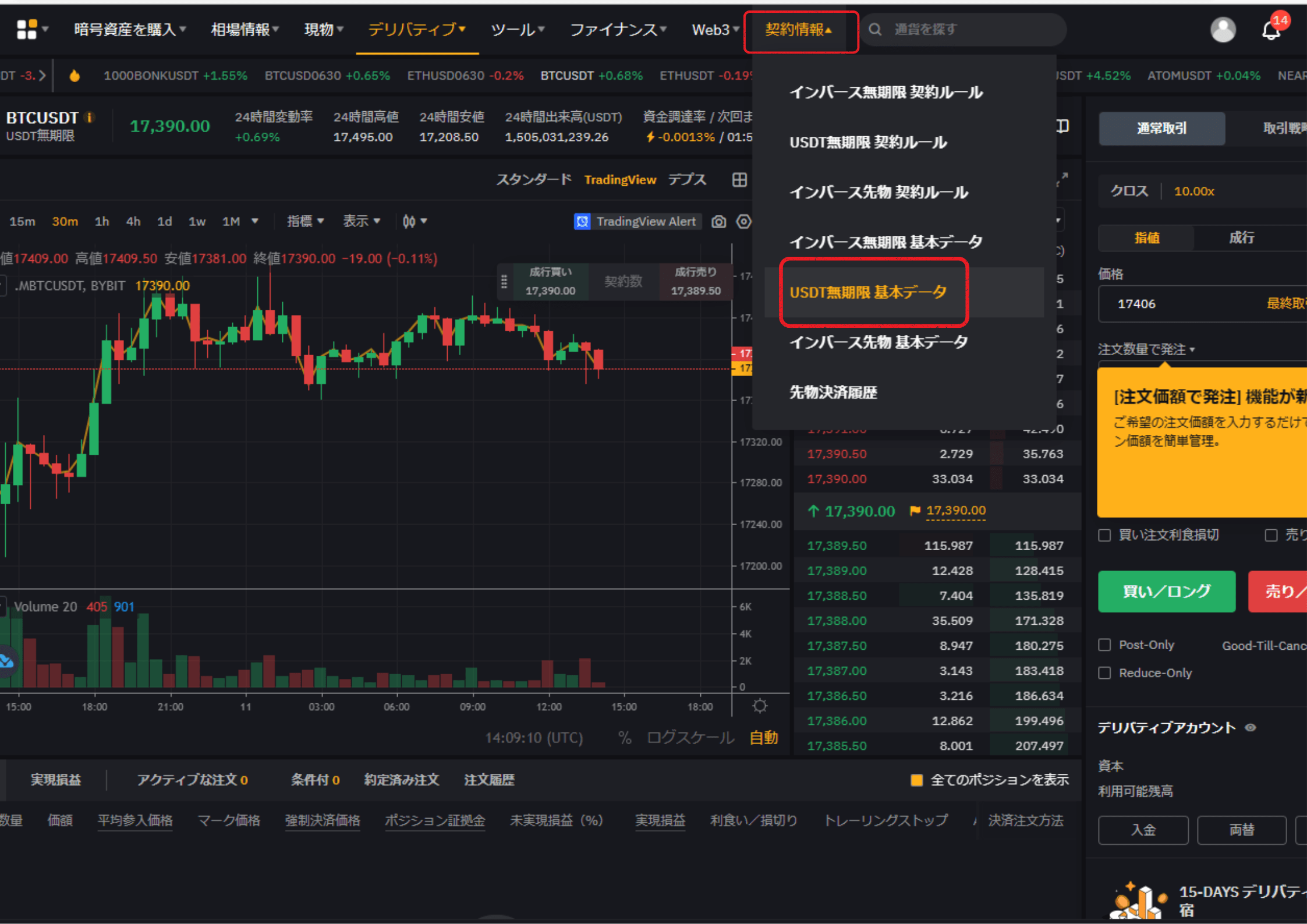Switch to スタンダード chart tab
The height and width of the screenshot is (924, 1307).
pos(533,180)
